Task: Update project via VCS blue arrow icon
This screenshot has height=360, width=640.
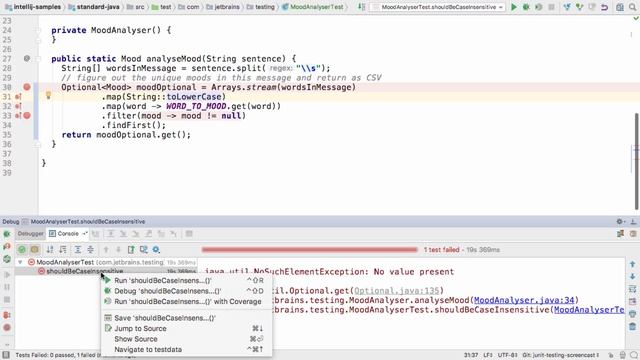Action: click(x=567, y=7)
